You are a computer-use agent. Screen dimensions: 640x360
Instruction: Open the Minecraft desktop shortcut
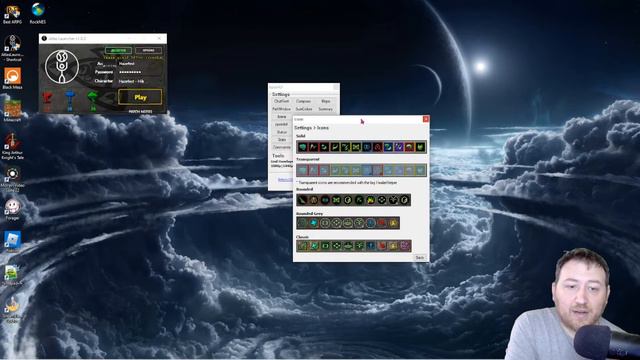[12, 110]
